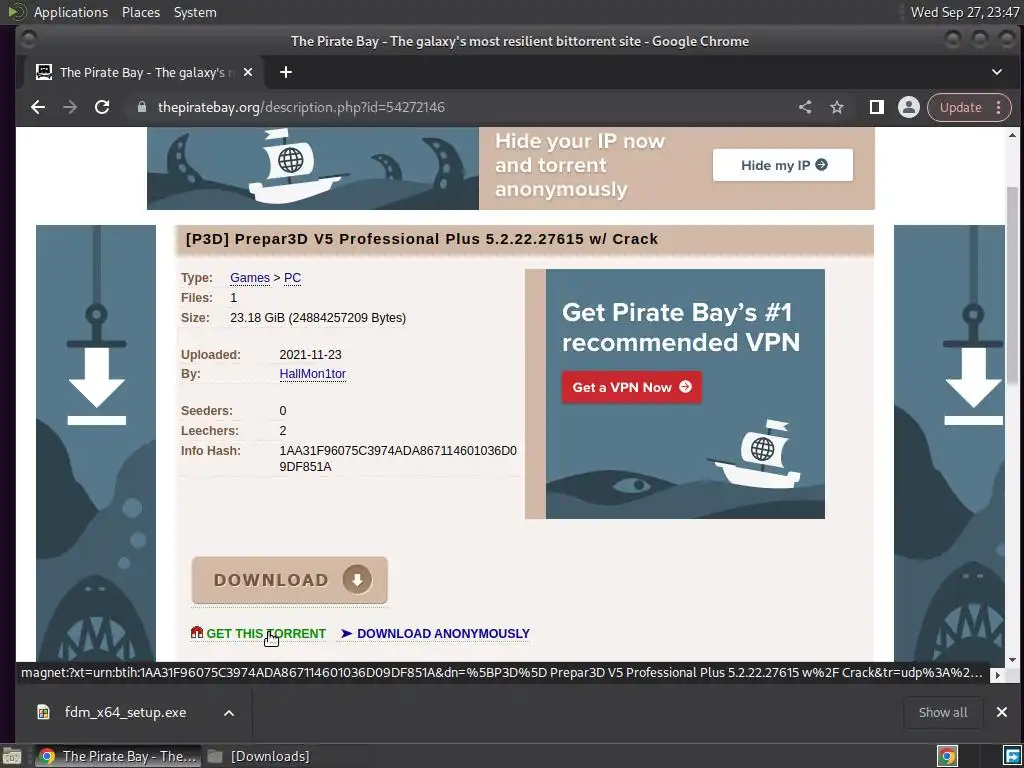This screenshot has height=768, width=1024.
Task: Open the PC subcategory link
Action: 292,278
